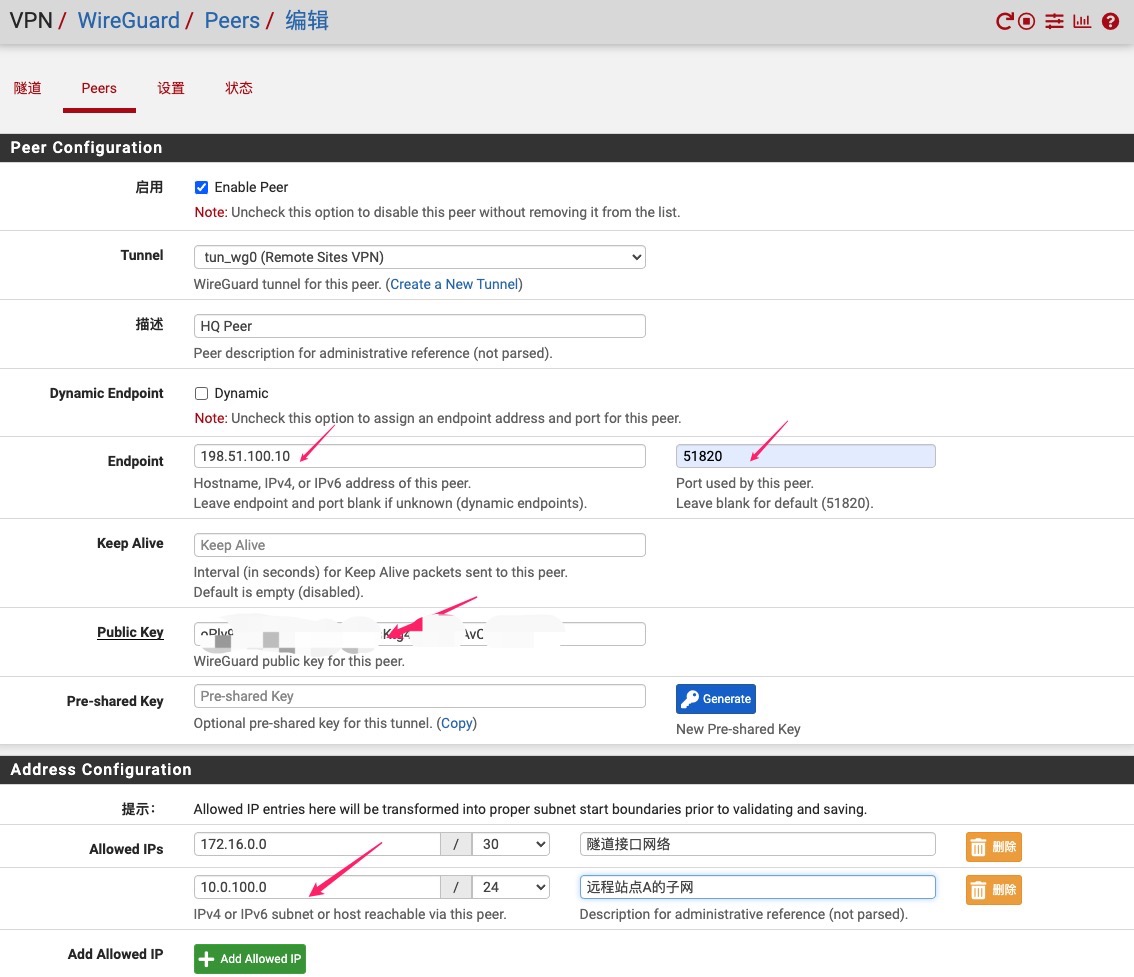1134x977 pixels.
Task: Switch to the 隧道 tab
Action: click(x=28, y=88)
